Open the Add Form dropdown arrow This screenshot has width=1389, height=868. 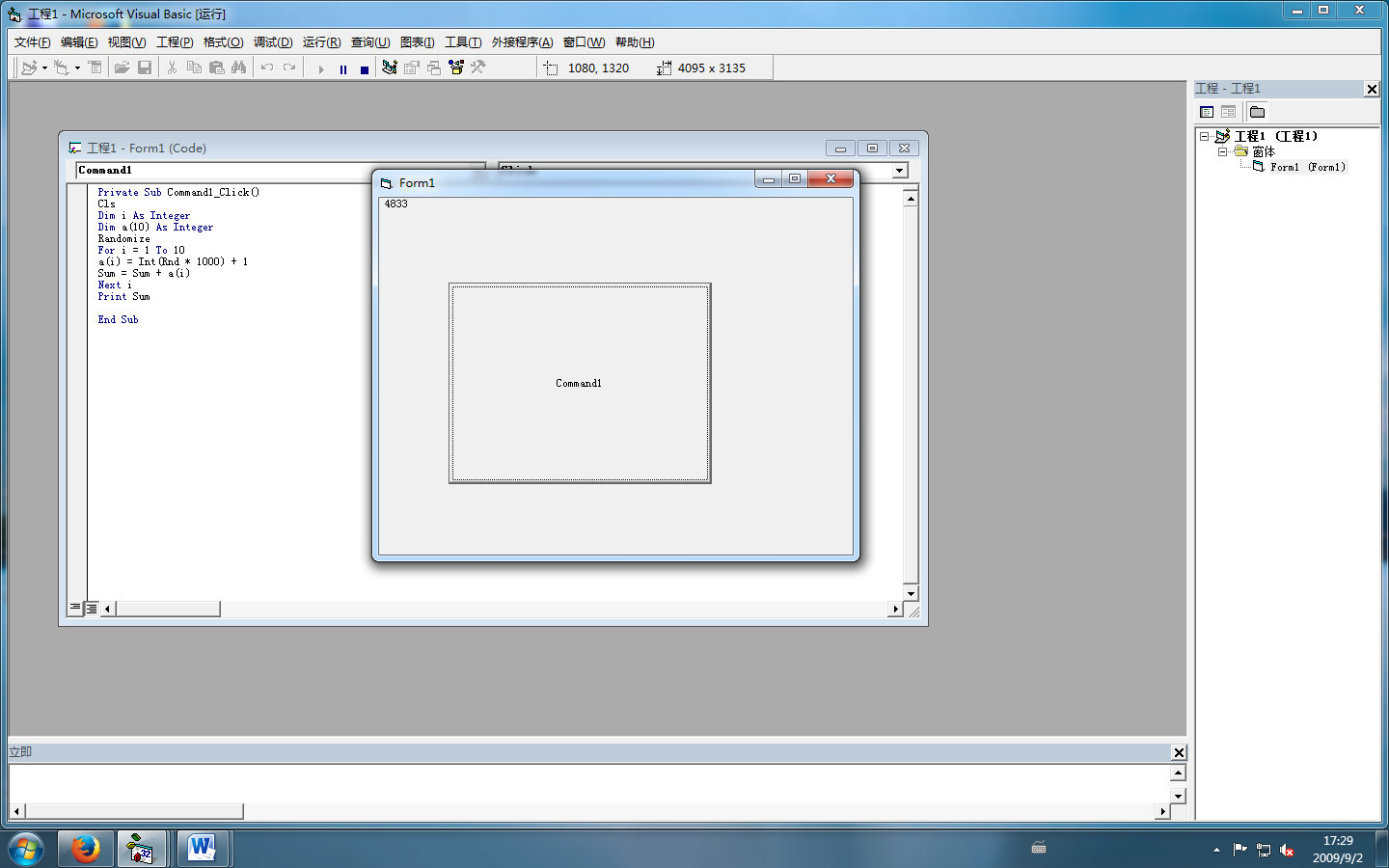77,68
